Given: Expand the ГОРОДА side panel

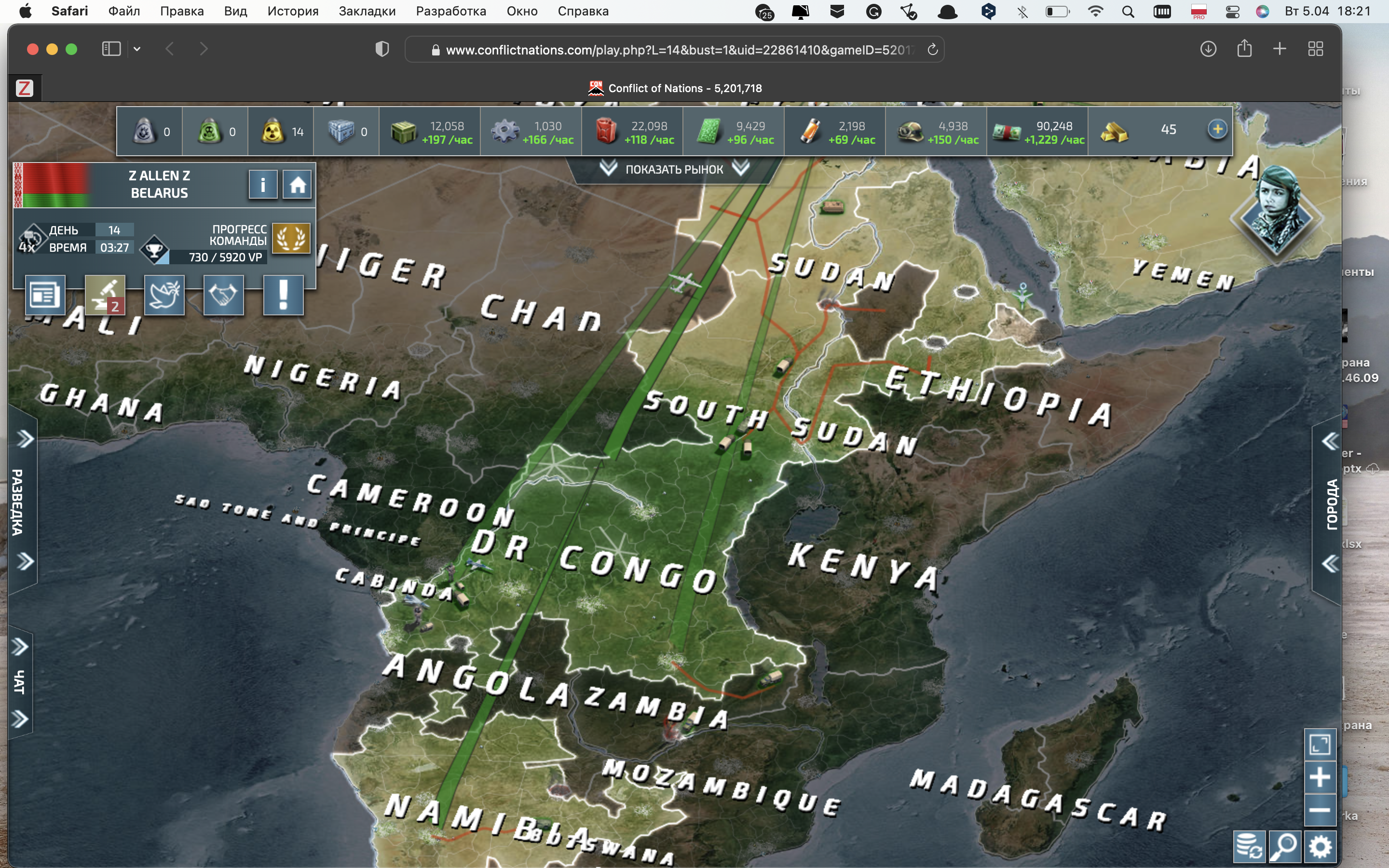Looking at the screenshot, I should [1332, 503].
